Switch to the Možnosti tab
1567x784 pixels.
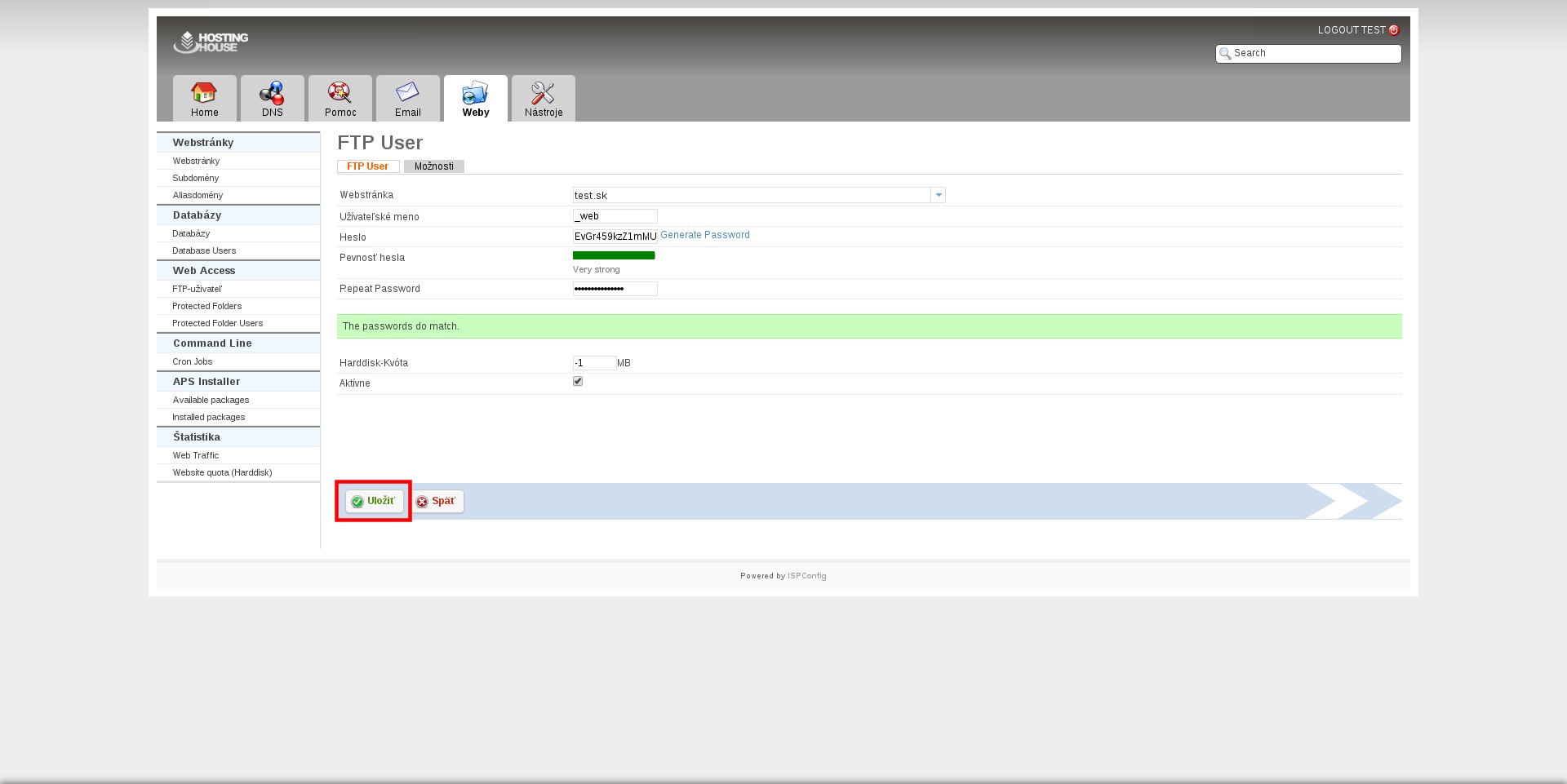[x=433, y=166]
